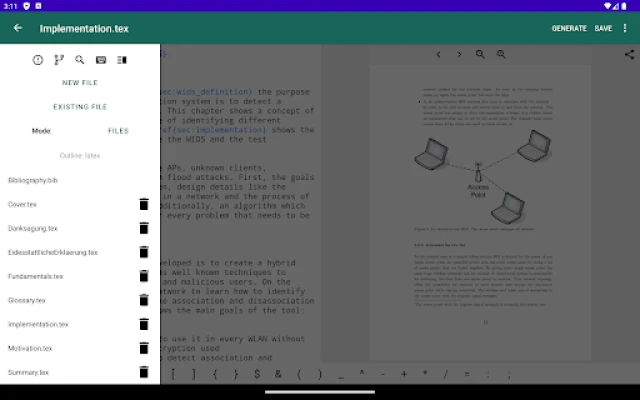
Task: Delete Summary.tex via the trash icon
Action: (x=143, y=372)
